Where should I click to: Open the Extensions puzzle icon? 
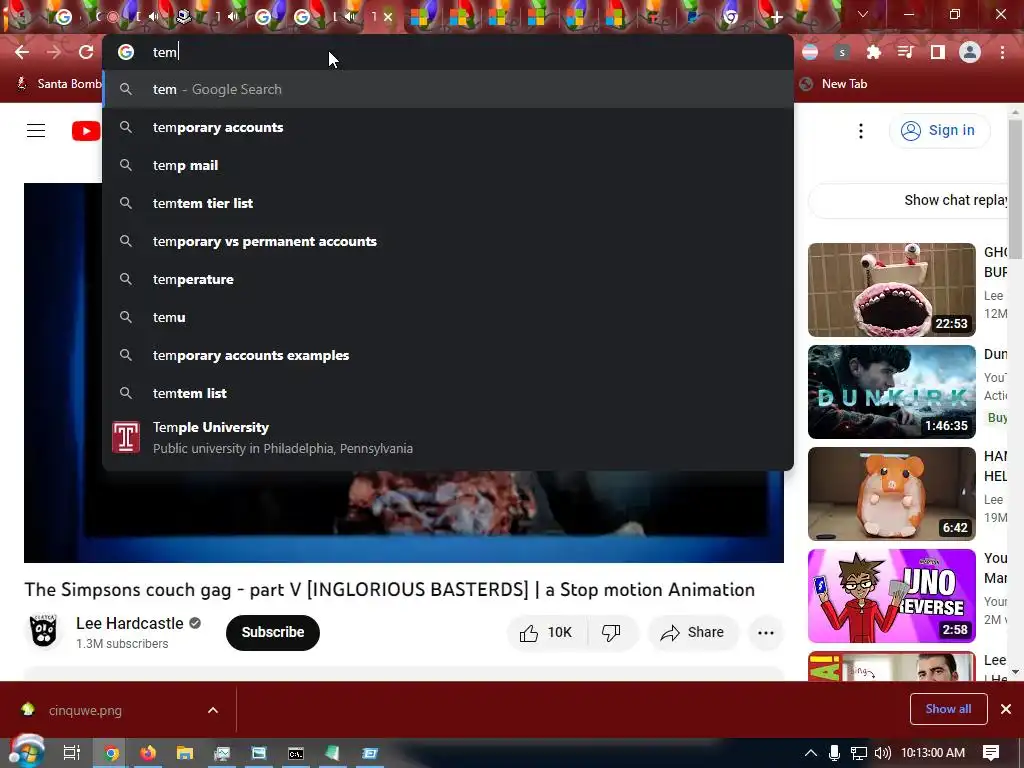point(873,52)
